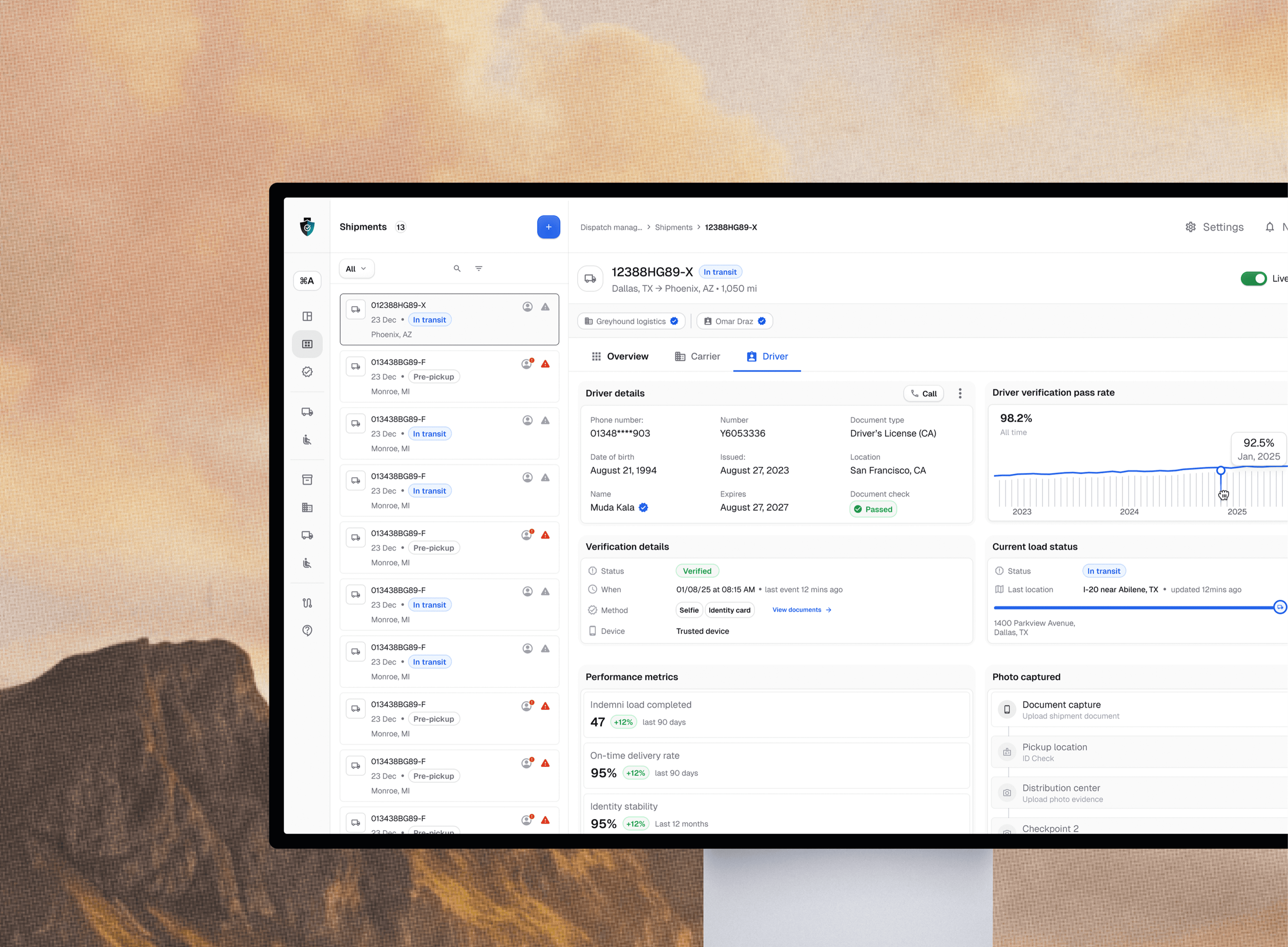Click the phone number 01348****903
The height and width of the screenshot is (947, 1288).
(620, 433)
